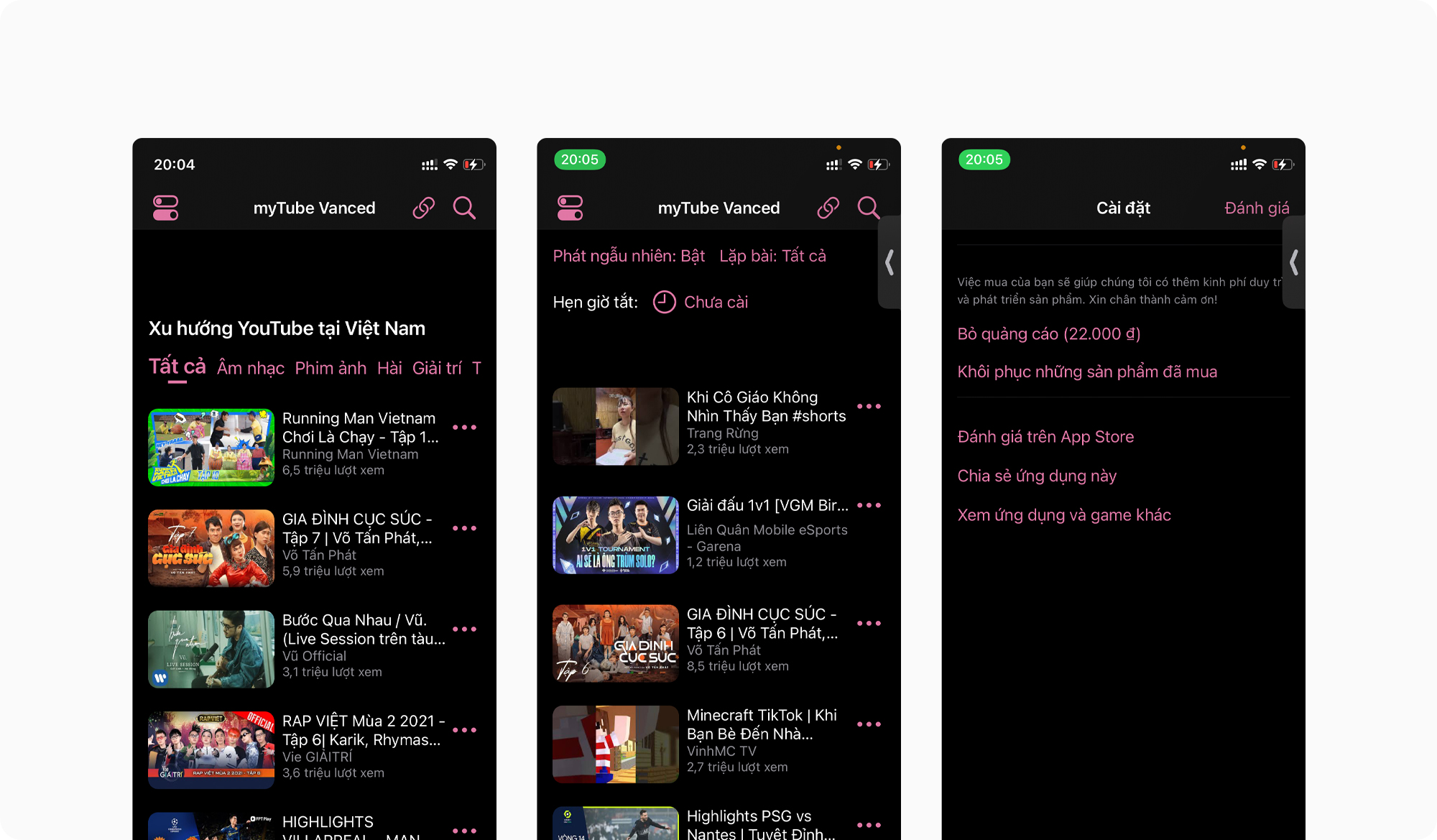
Task: Tap green 20:05 time pill on settings screen
Action: [984, 160]
